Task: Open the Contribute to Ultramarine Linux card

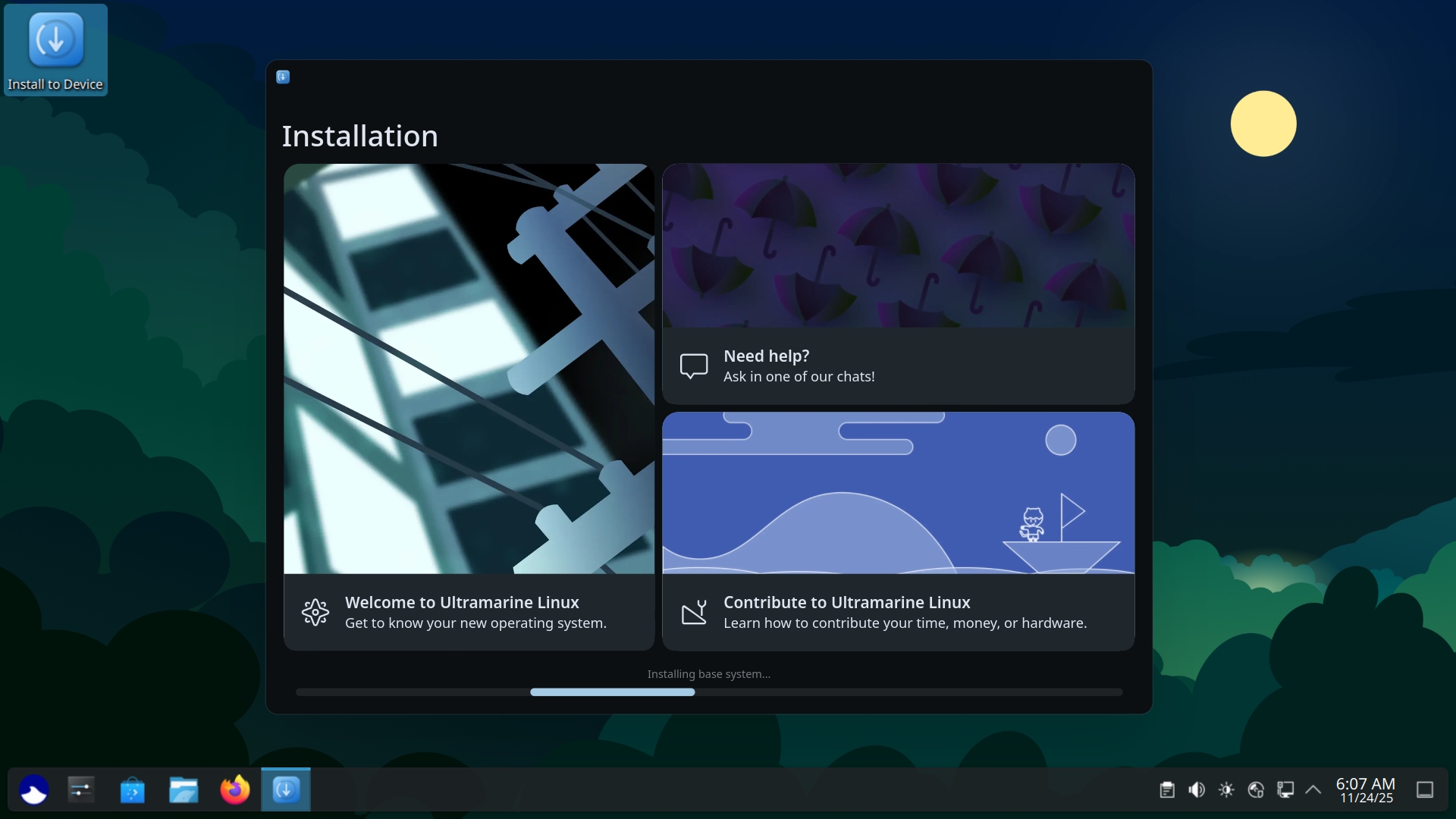Action: tap(898, 612)
